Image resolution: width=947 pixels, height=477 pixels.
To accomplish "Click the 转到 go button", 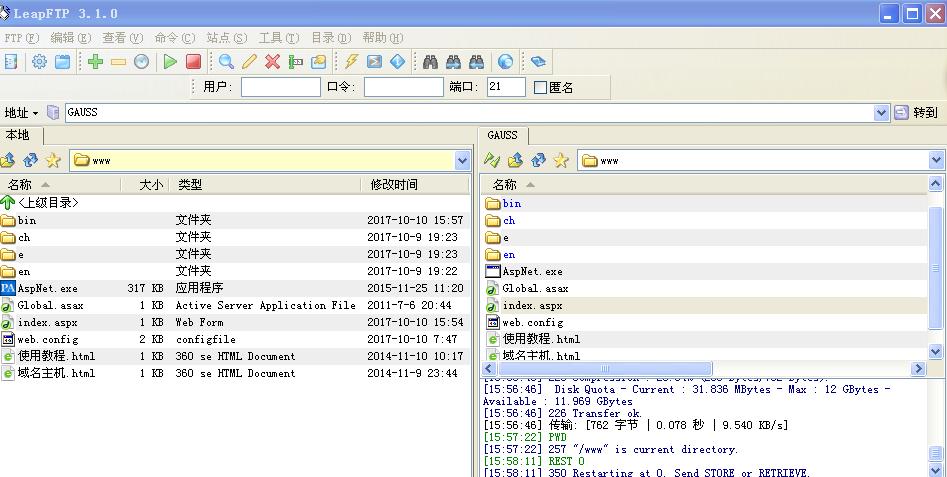I will [x=917, y=113].
